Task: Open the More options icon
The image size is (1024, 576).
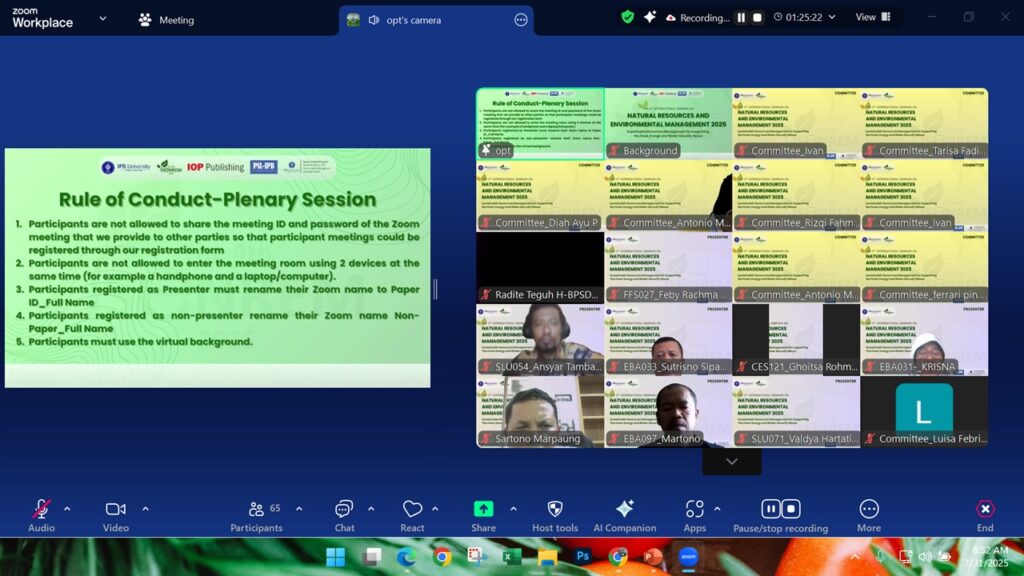Action: [x=869, y=509]
